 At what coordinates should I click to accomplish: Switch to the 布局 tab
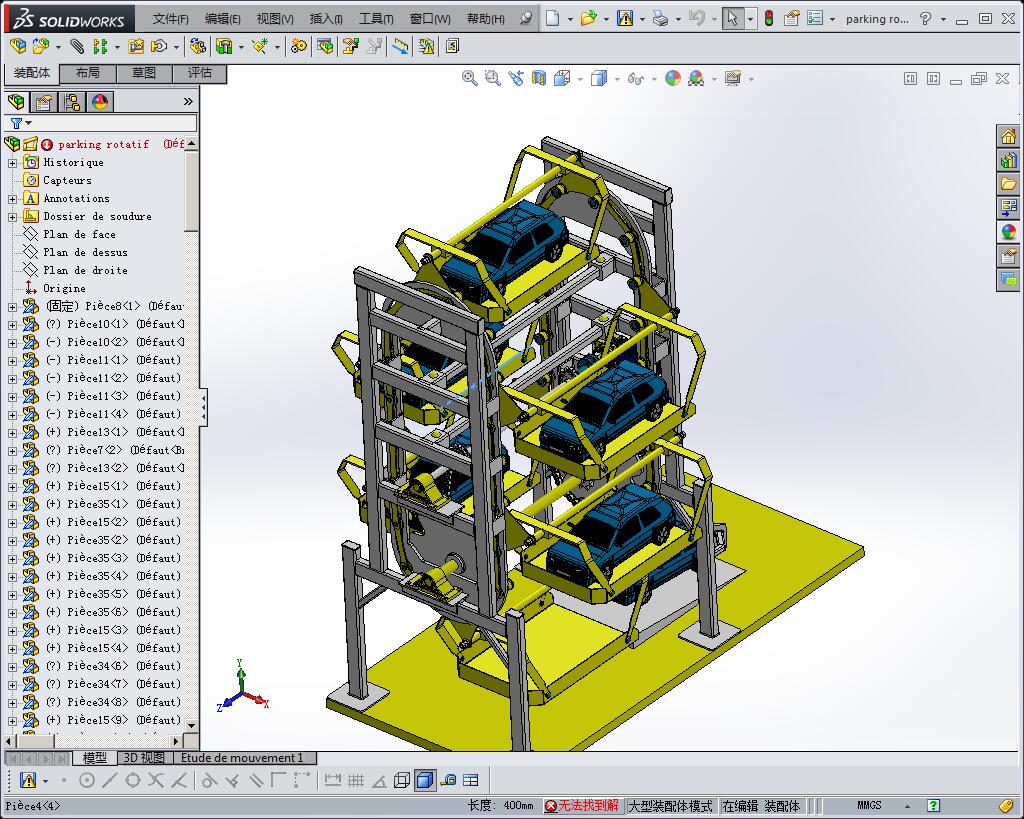[x=88, y=73]
